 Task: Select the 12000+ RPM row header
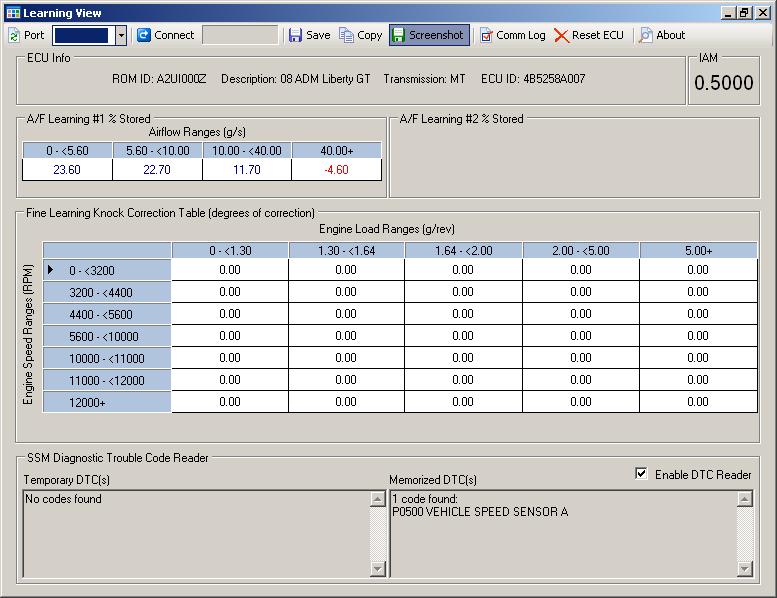pyautogui.click(x=107, y=402)
